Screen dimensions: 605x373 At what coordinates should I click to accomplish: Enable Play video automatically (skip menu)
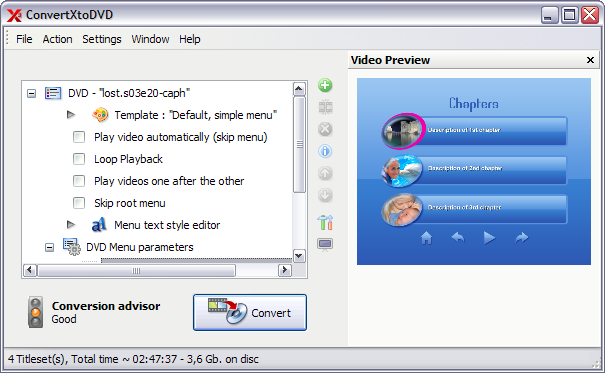point(79,137)
